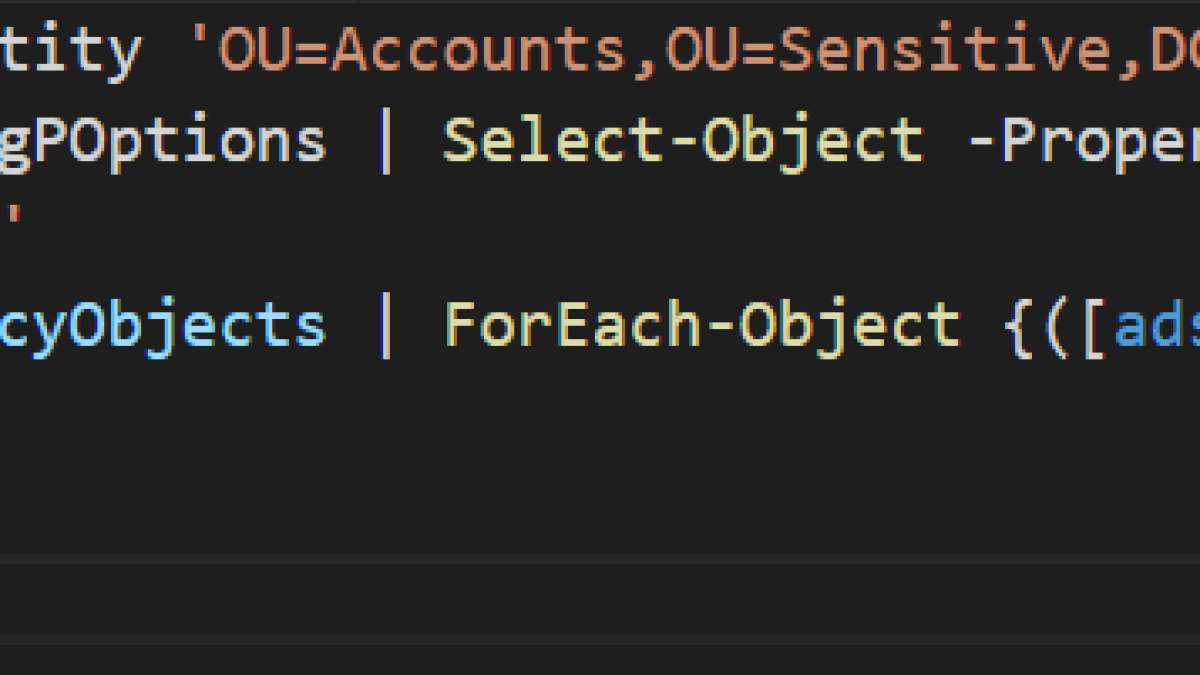Click the opening curly brace after ForEach-Object
The height and width of the screenshot is (675, 1200).
tap(1018, 327)
